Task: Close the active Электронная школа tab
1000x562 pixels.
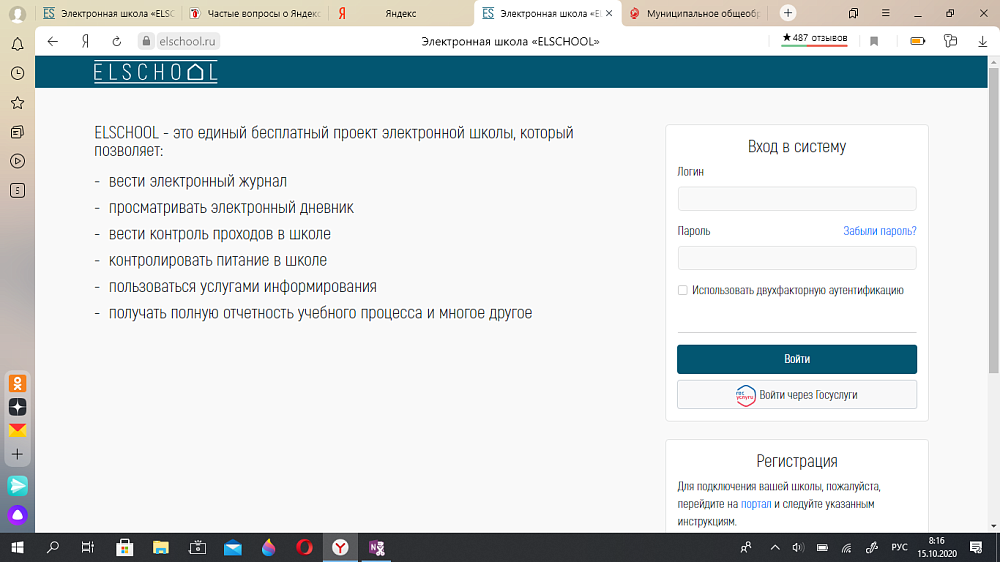Action: (x=609, y=13)
